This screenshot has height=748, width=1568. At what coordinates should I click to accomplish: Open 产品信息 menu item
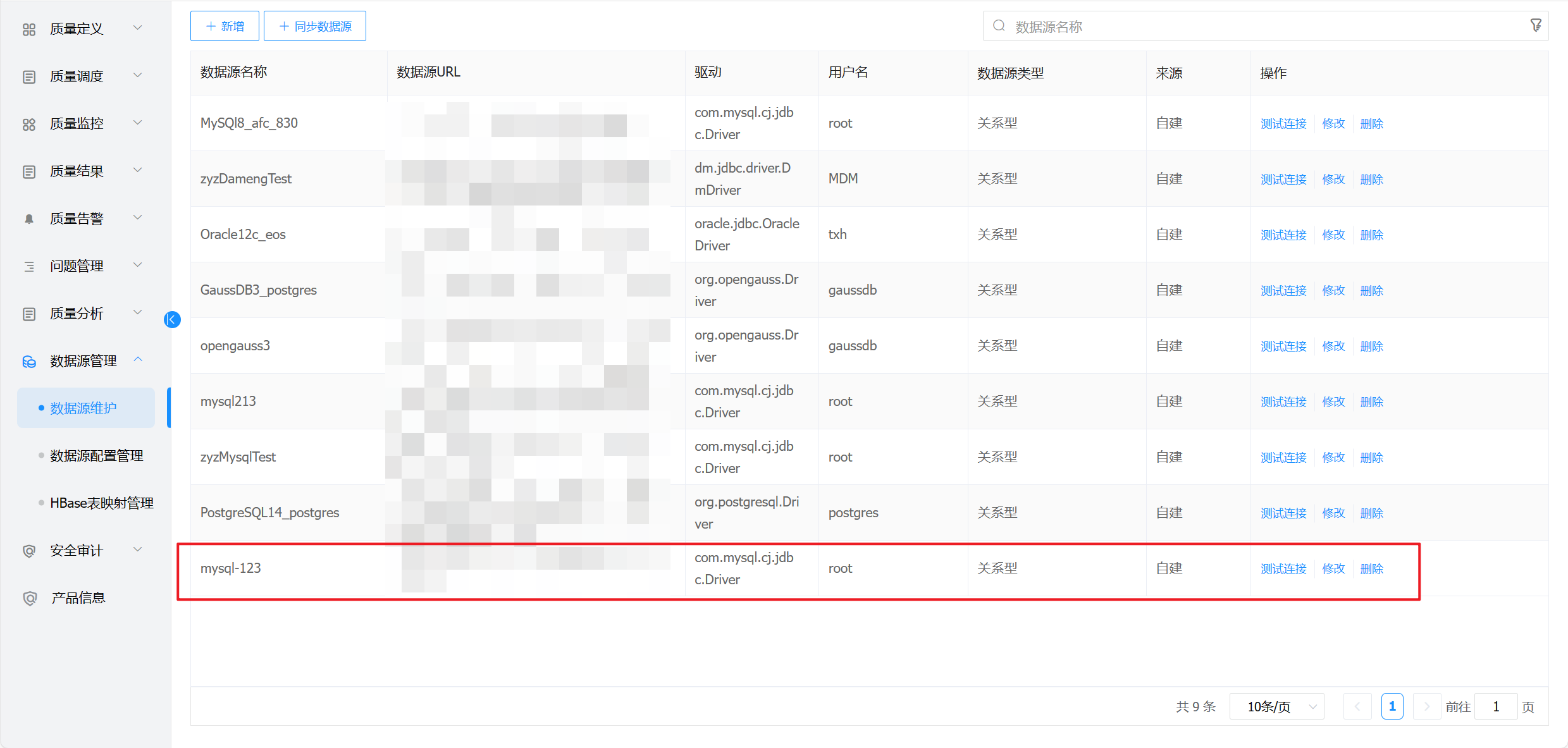click(78, 598)
